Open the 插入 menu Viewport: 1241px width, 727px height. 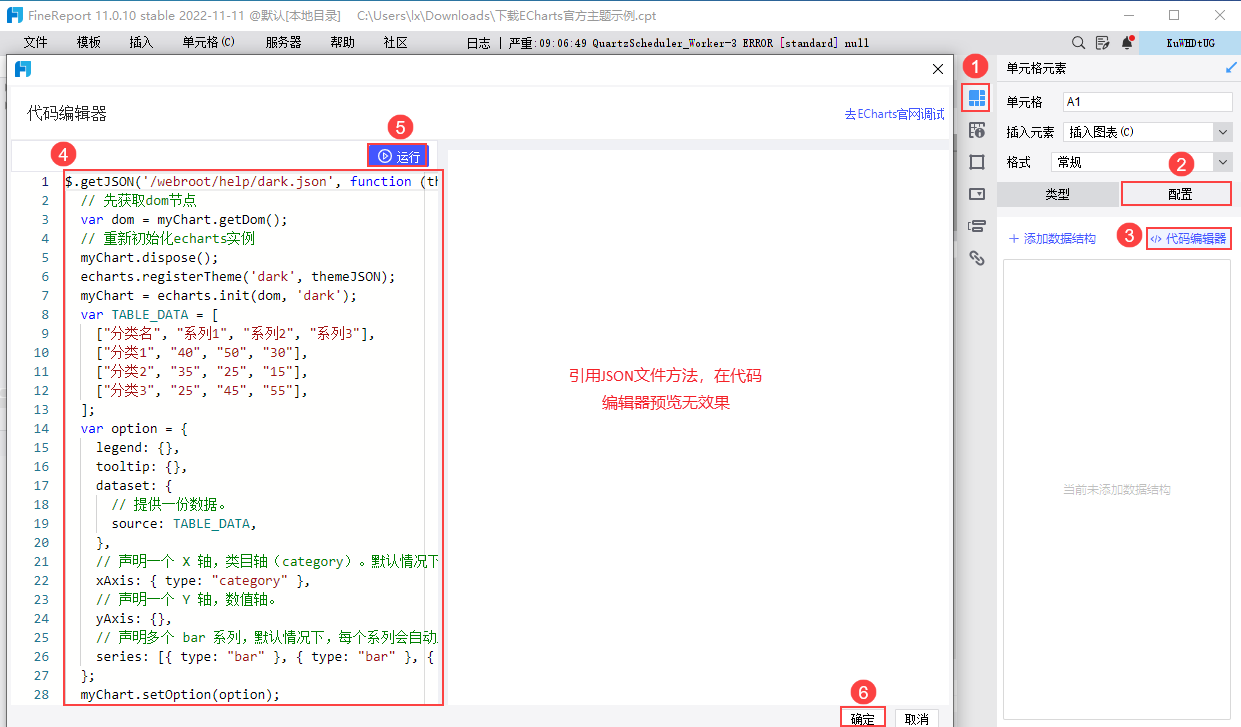click(x=142, y=43)
